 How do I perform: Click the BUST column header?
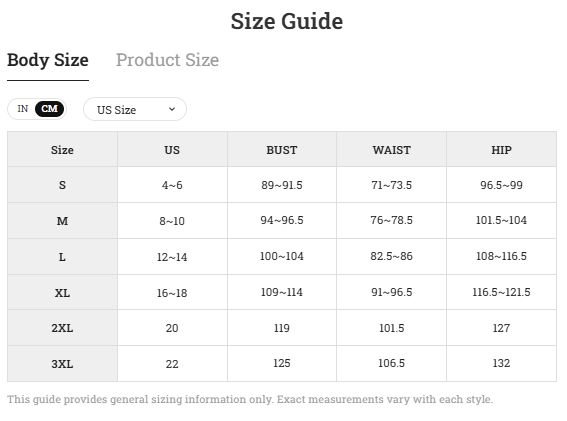point(282,149)
